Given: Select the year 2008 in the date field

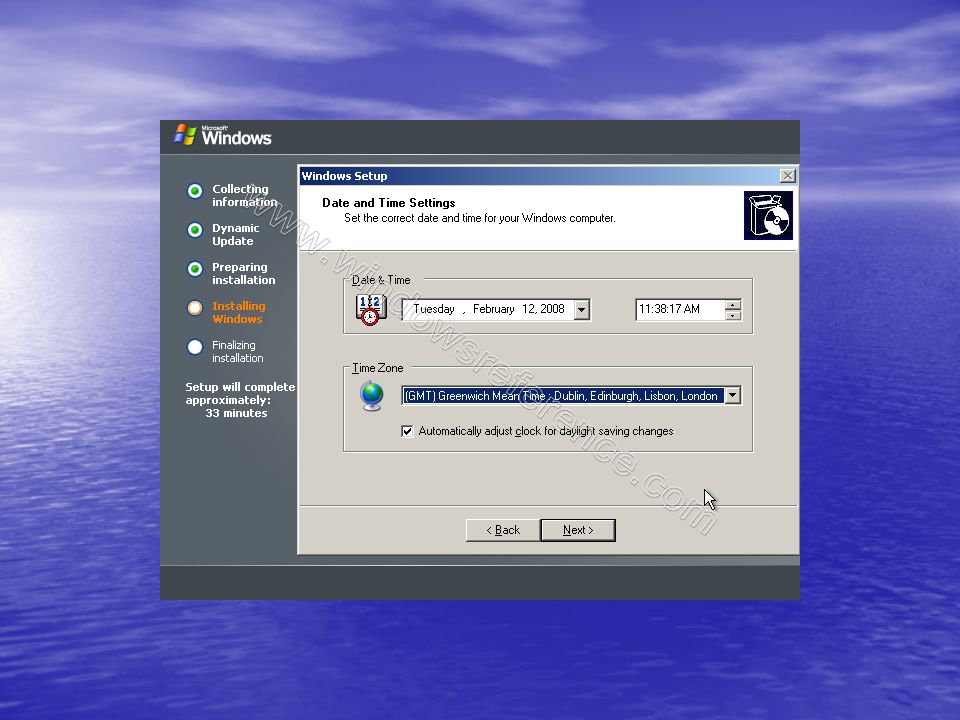Looking at the screenshot, I should click(552, 309).
